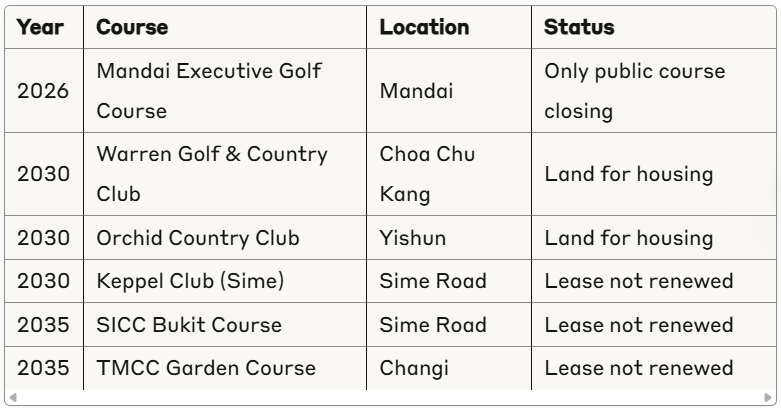This screenshot has height=408, width=781.
Task: Click the Status column header
Action: [x=579, y=27]
